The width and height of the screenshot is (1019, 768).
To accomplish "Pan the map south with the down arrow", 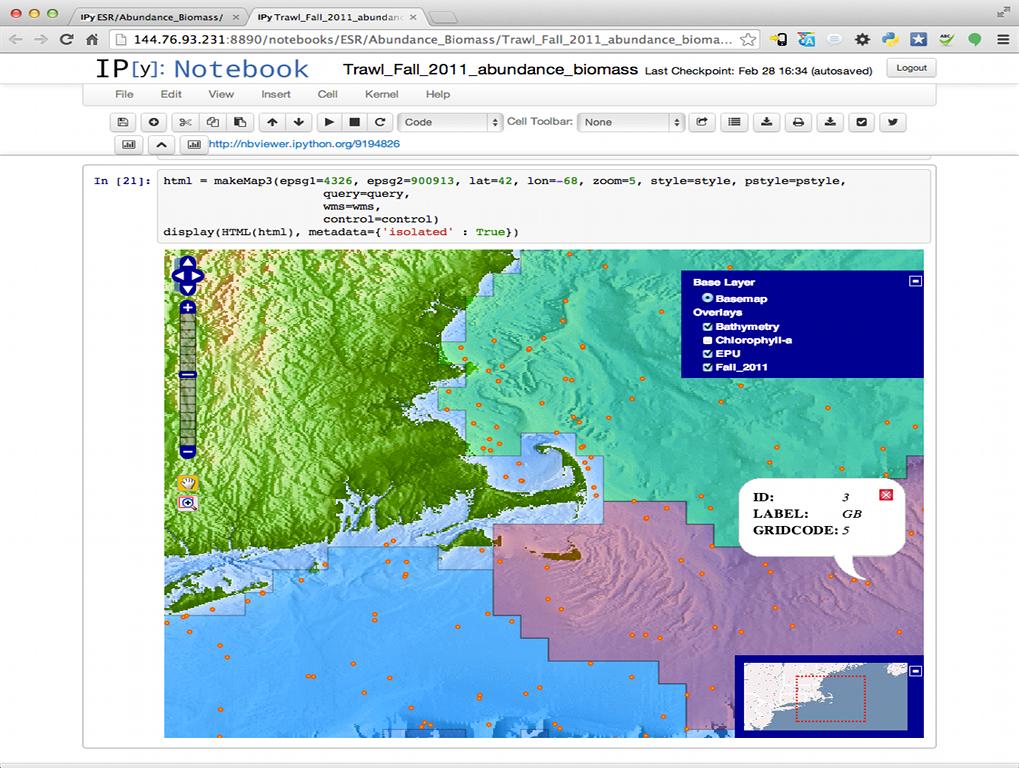I will 187,289.
